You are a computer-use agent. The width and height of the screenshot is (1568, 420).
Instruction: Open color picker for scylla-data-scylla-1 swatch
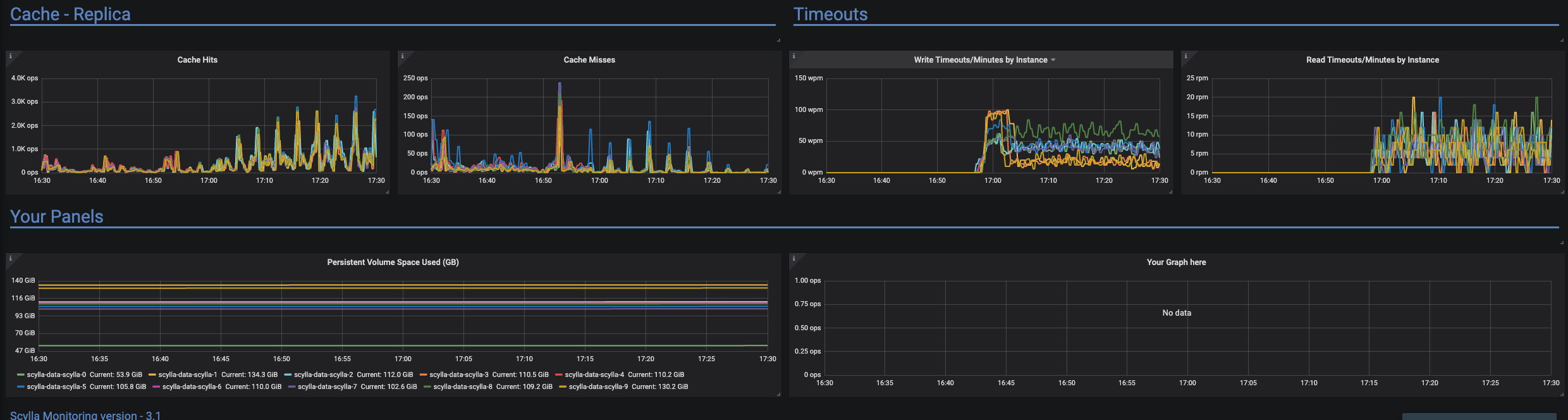152,374
